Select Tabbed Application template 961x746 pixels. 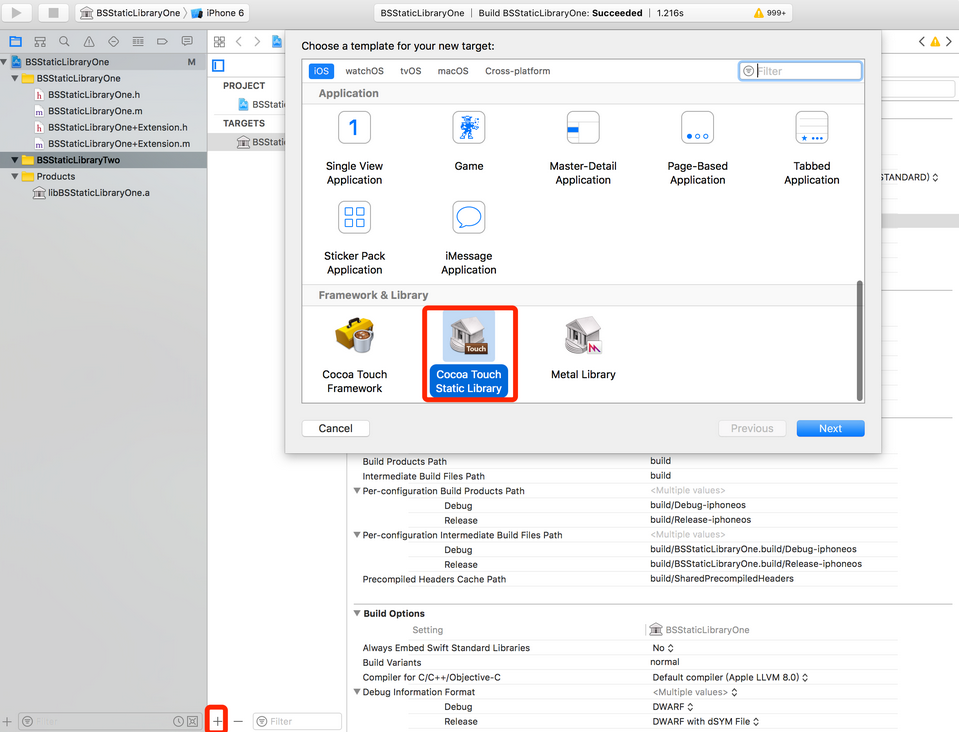point(811,148)
